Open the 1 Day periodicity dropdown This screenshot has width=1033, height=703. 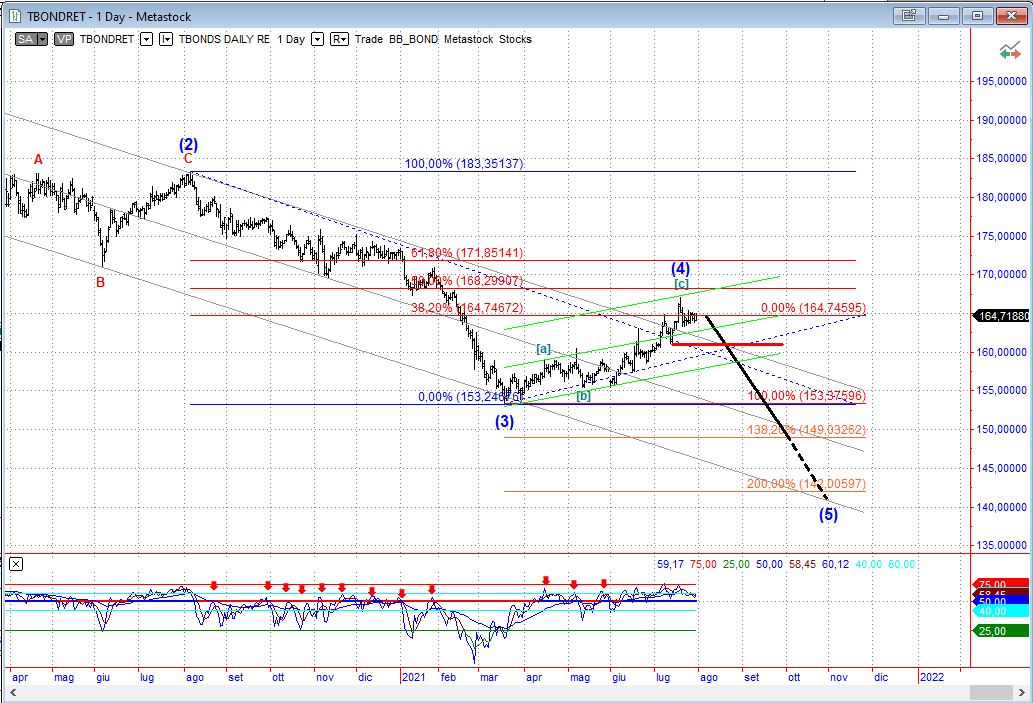pyautogui.click(x=318, y=40)
